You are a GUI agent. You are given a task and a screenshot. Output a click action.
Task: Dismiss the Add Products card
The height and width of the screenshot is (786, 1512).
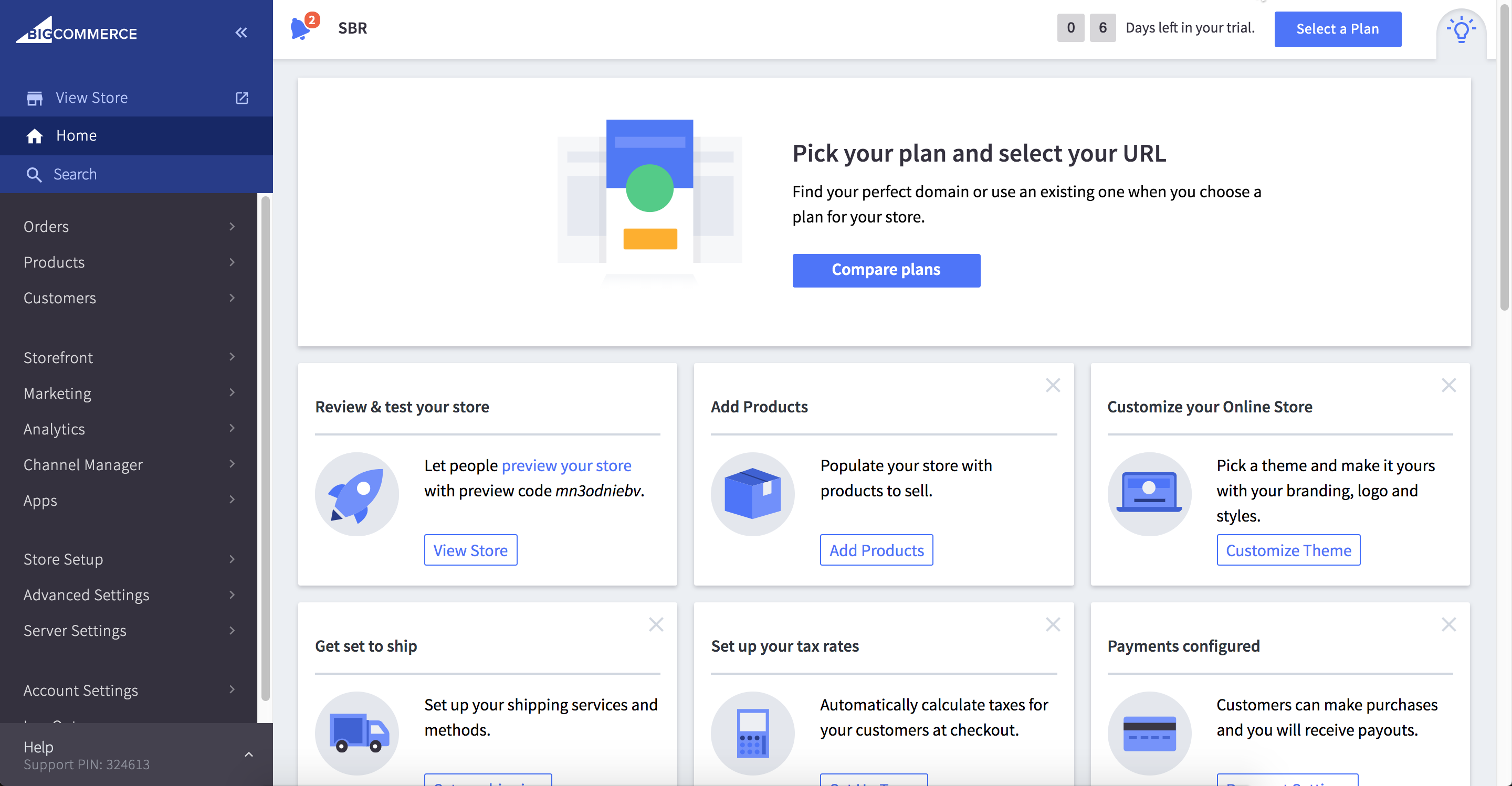1053,385
